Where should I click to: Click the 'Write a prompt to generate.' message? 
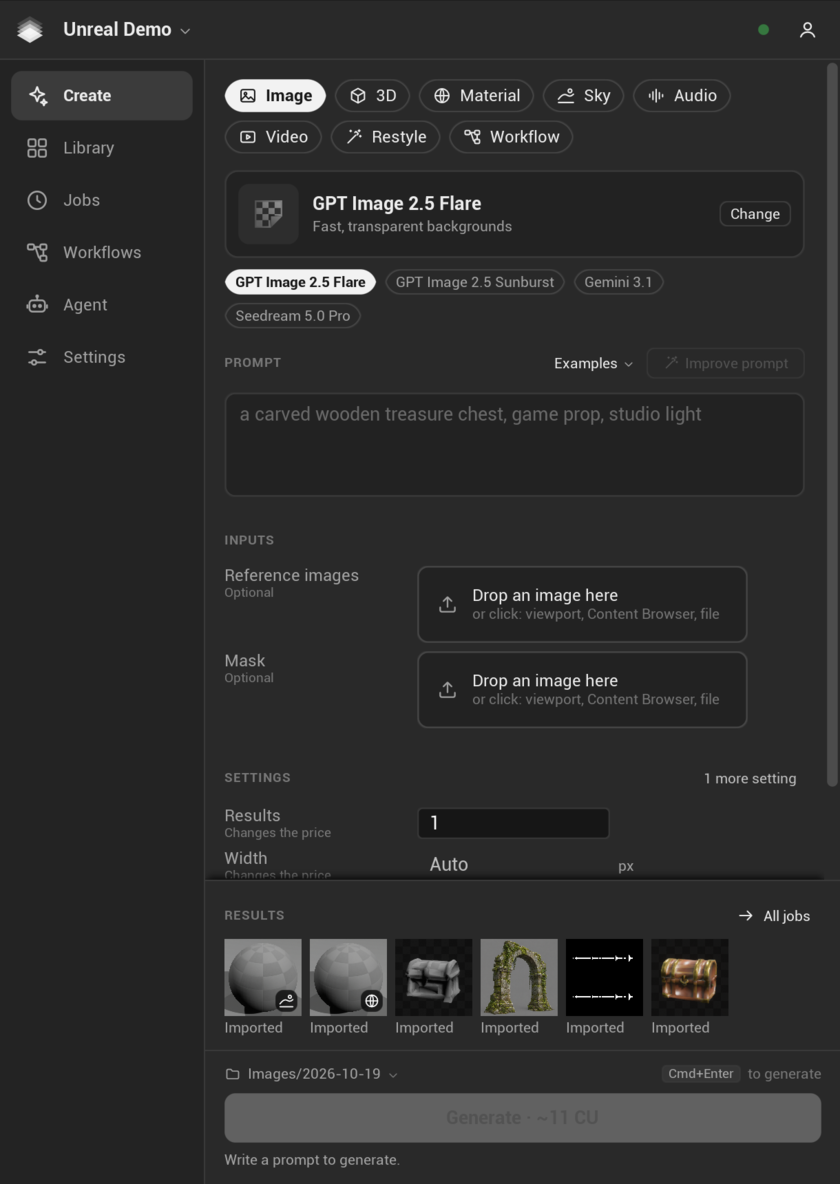pos(312,1160)
